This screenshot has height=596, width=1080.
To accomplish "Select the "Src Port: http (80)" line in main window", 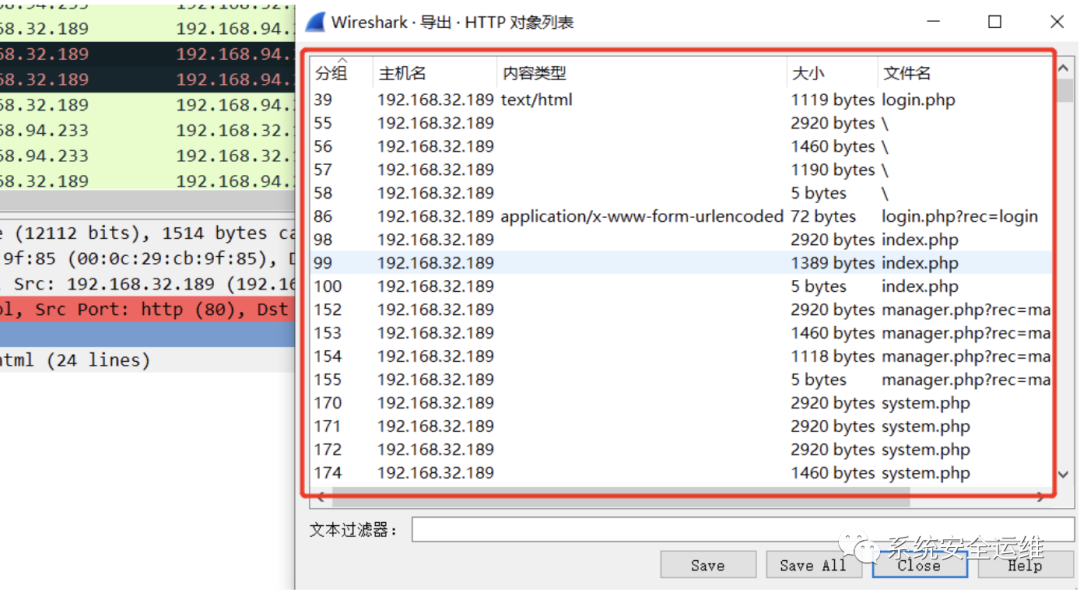I will 147,309.
